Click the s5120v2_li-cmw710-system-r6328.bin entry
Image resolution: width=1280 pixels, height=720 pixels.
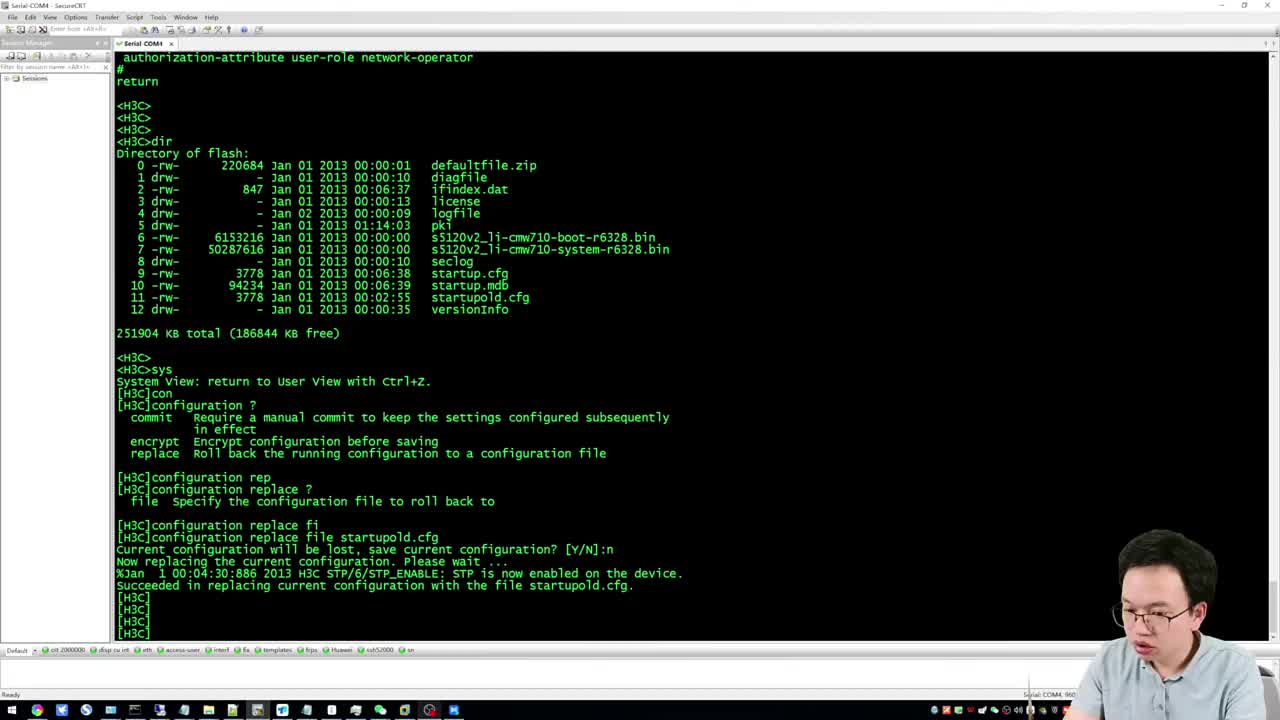click(x=550, y=249)
